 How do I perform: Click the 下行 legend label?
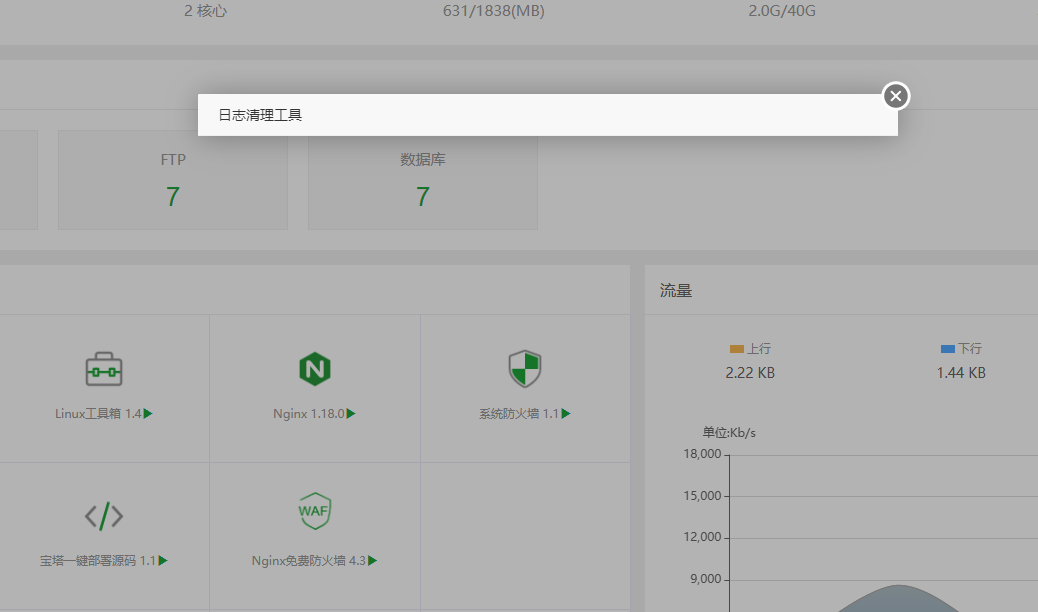click(x=970, y=348)
